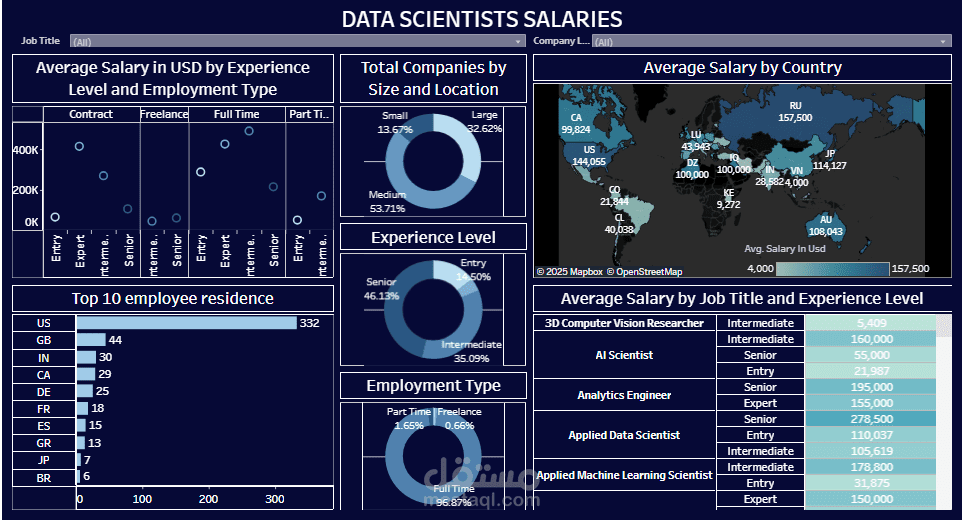Select Applied Machine Learning Scientist job title
The image size is (964, 520).
(x=624, y=475)
